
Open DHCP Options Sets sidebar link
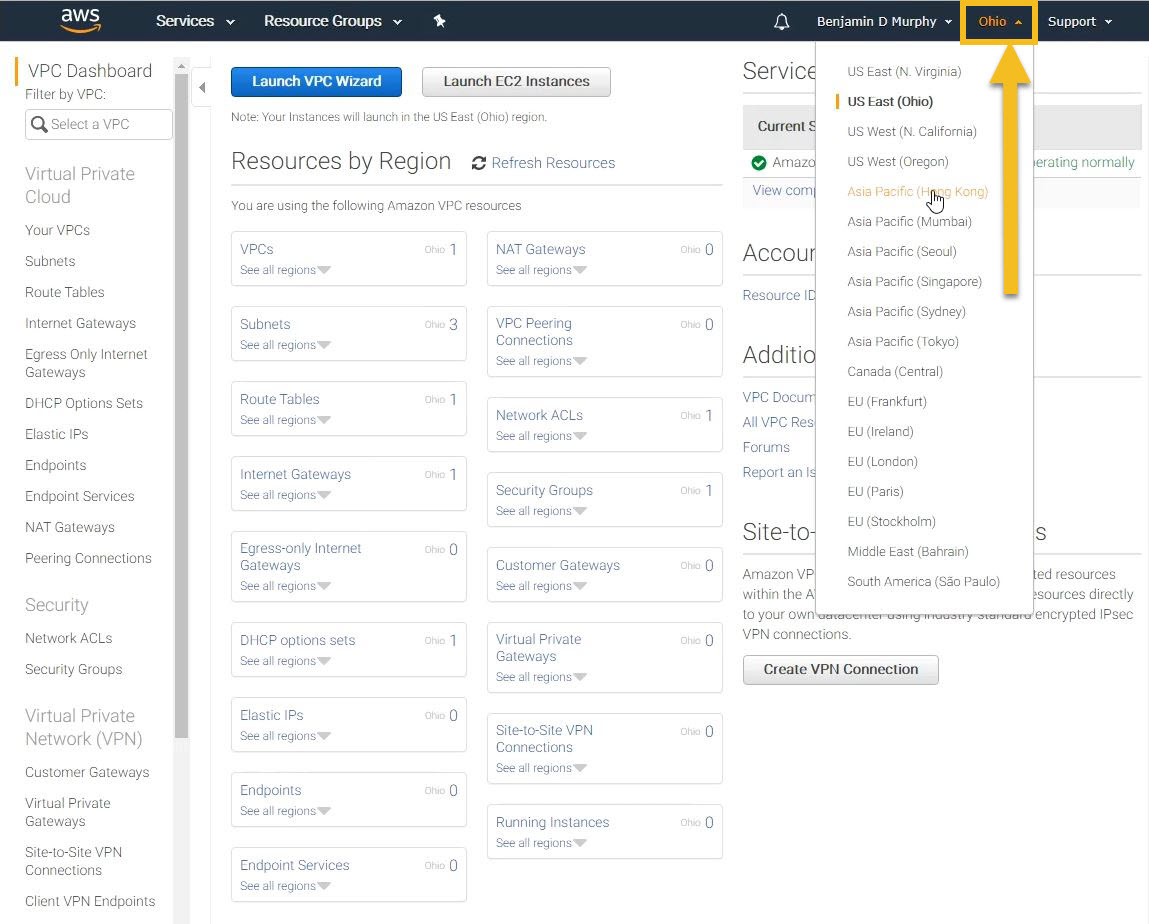coord(84,404)
